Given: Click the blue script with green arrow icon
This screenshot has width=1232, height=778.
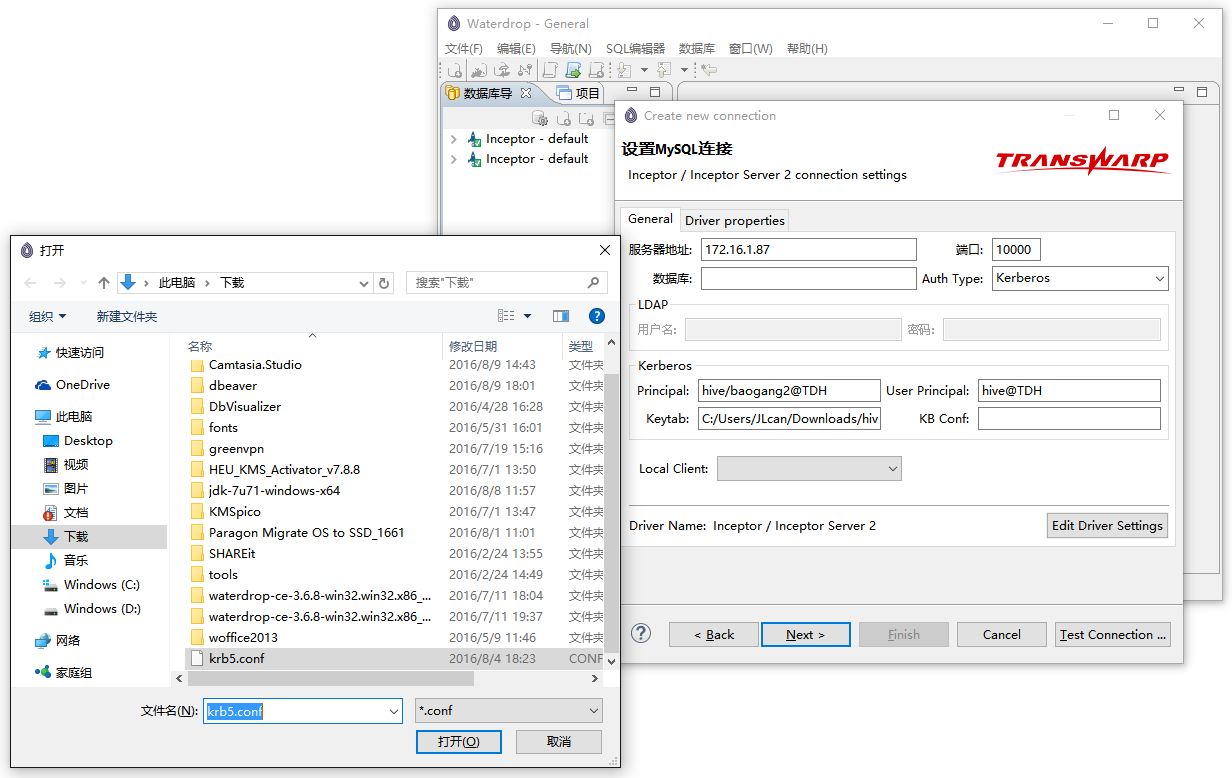Looking at the screenshot, I should (x=573, y=70).
